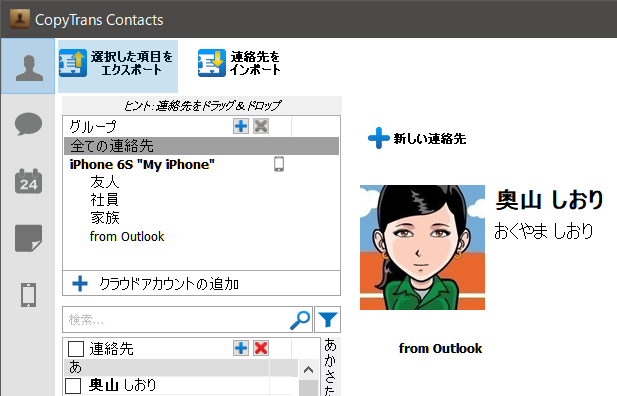Jump to あ in the kana index
The width and height of the screenshot is (617, 396).
point(330,345)
